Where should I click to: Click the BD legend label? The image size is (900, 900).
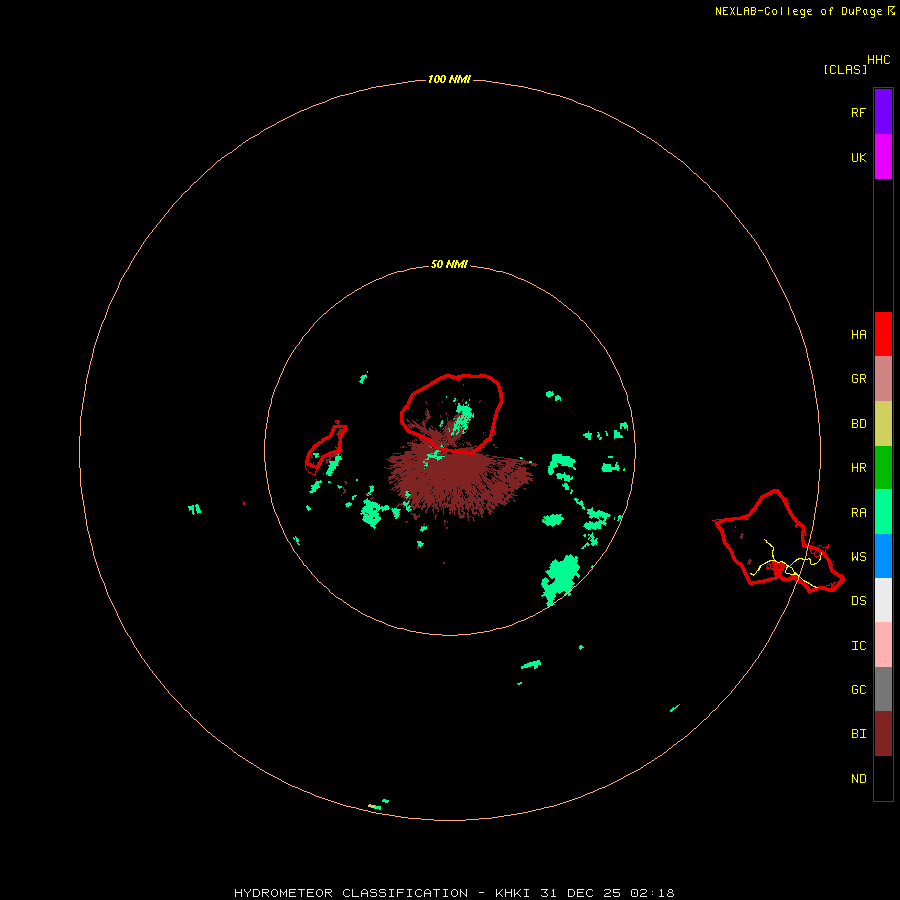pos(859,424)
